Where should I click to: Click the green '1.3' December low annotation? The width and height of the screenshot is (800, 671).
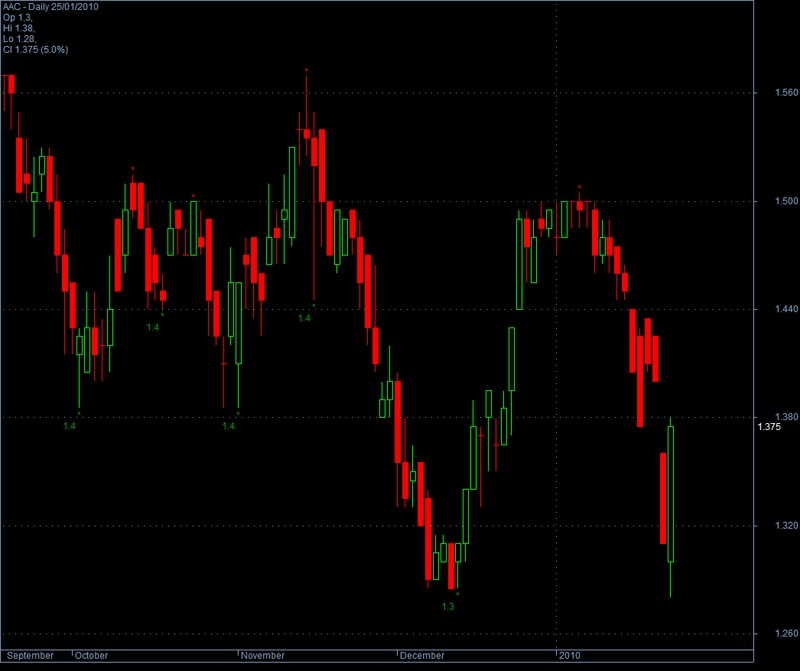coord(448,606)
